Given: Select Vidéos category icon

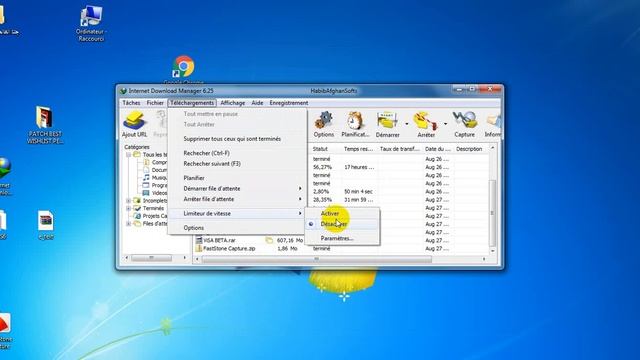Looking at the screenshot, I should pos(146,193).
